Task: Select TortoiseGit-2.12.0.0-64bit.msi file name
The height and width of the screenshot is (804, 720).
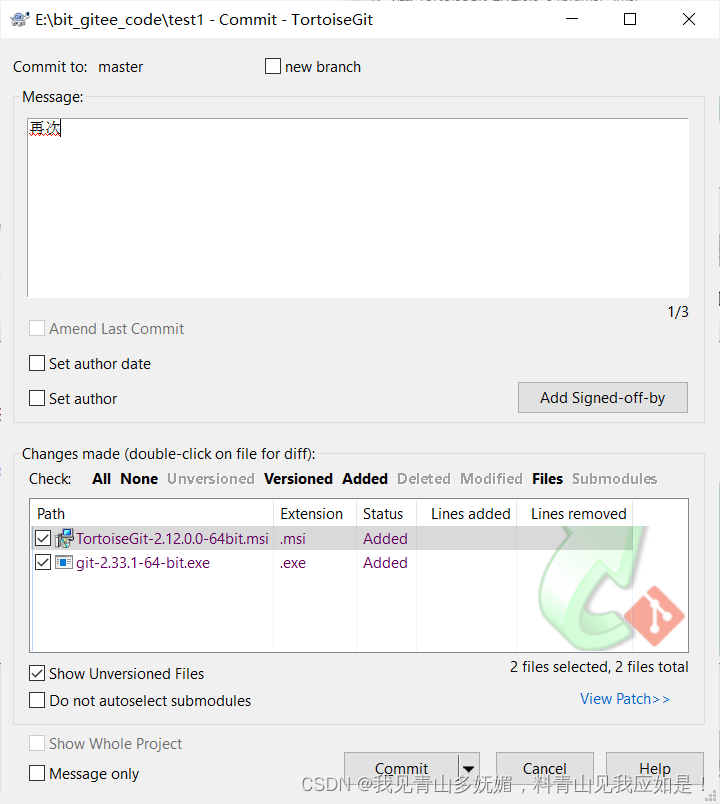Action: [172, 538]
